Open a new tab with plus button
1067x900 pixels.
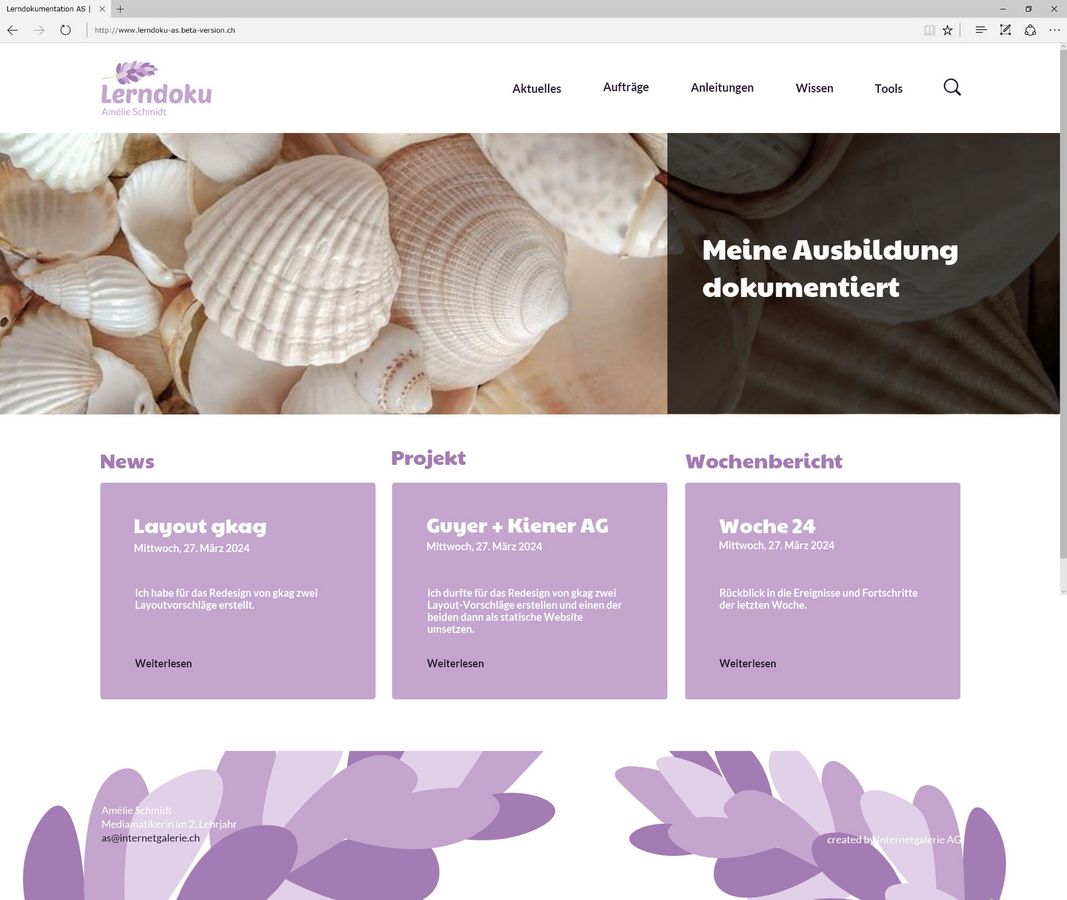click(x=120, y=9)
